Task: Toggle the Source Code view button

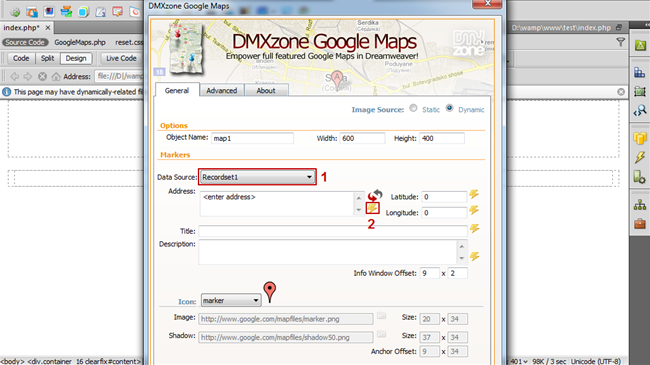Action: pyautogui.click(x=25, y=42)
